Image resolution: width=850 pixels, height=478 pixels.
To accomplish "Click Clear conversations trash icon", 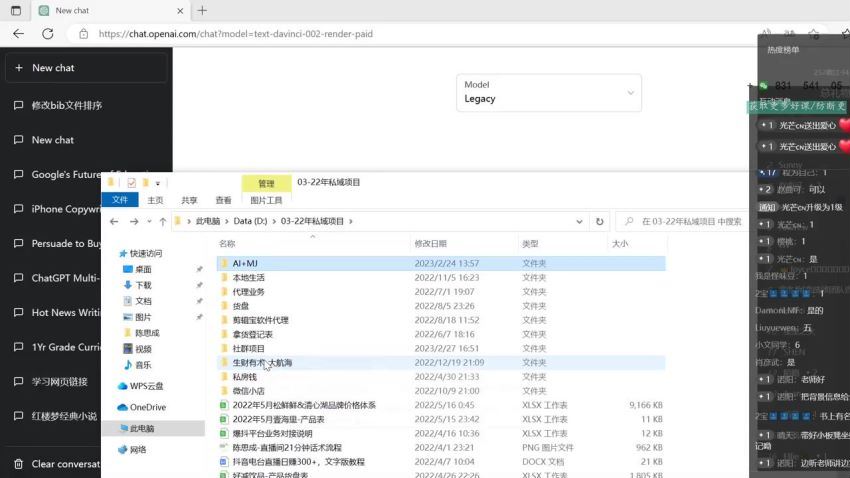I will (x=18, y=464).
